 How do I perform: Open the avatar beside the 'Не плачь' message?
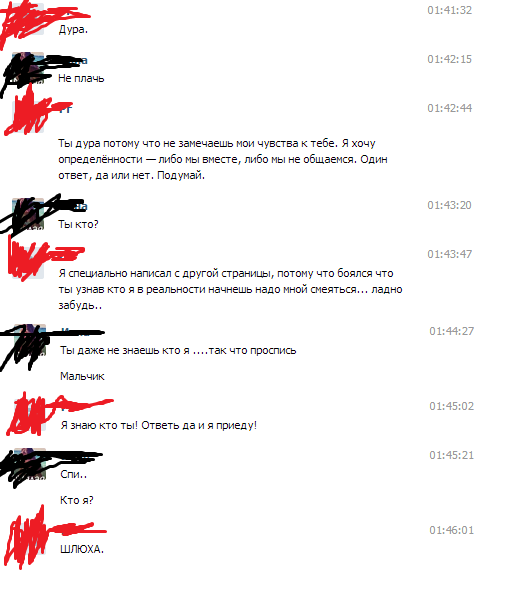pyautogui.click(x=28, y=68)
